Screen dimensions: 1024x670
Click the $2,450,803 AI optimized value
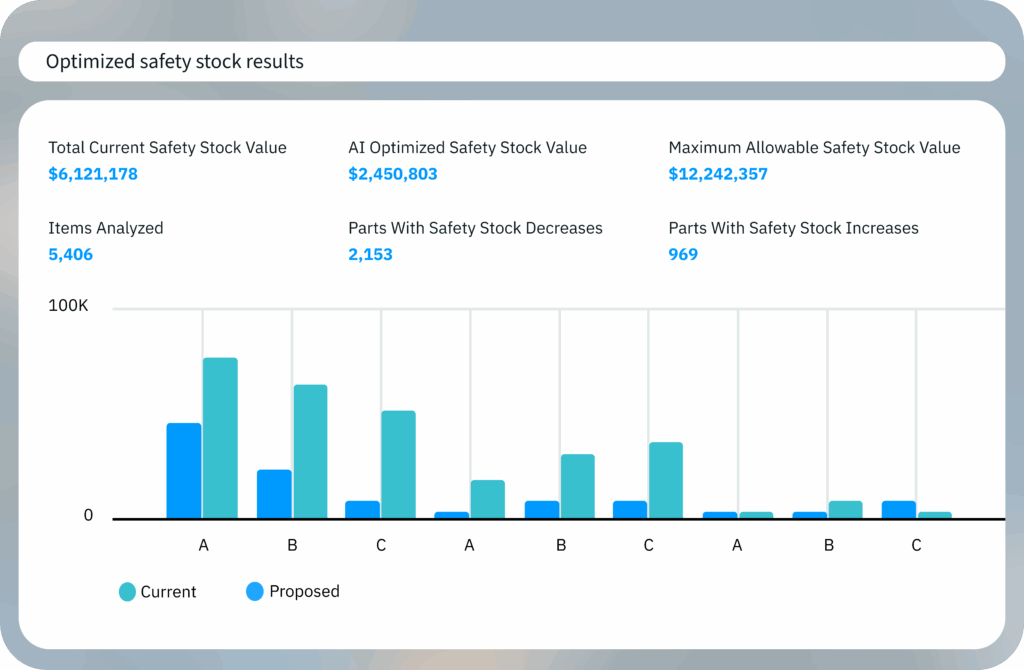(x=392, y=173)
